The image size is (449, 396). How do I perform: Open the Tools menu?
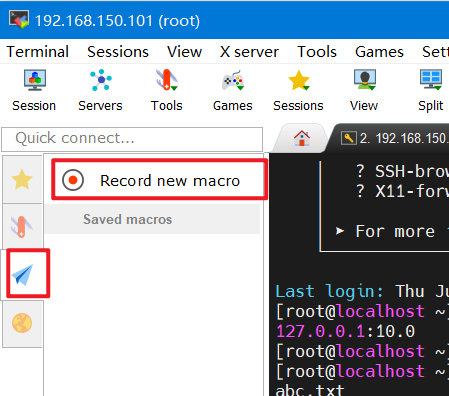(x=317, y=52)
